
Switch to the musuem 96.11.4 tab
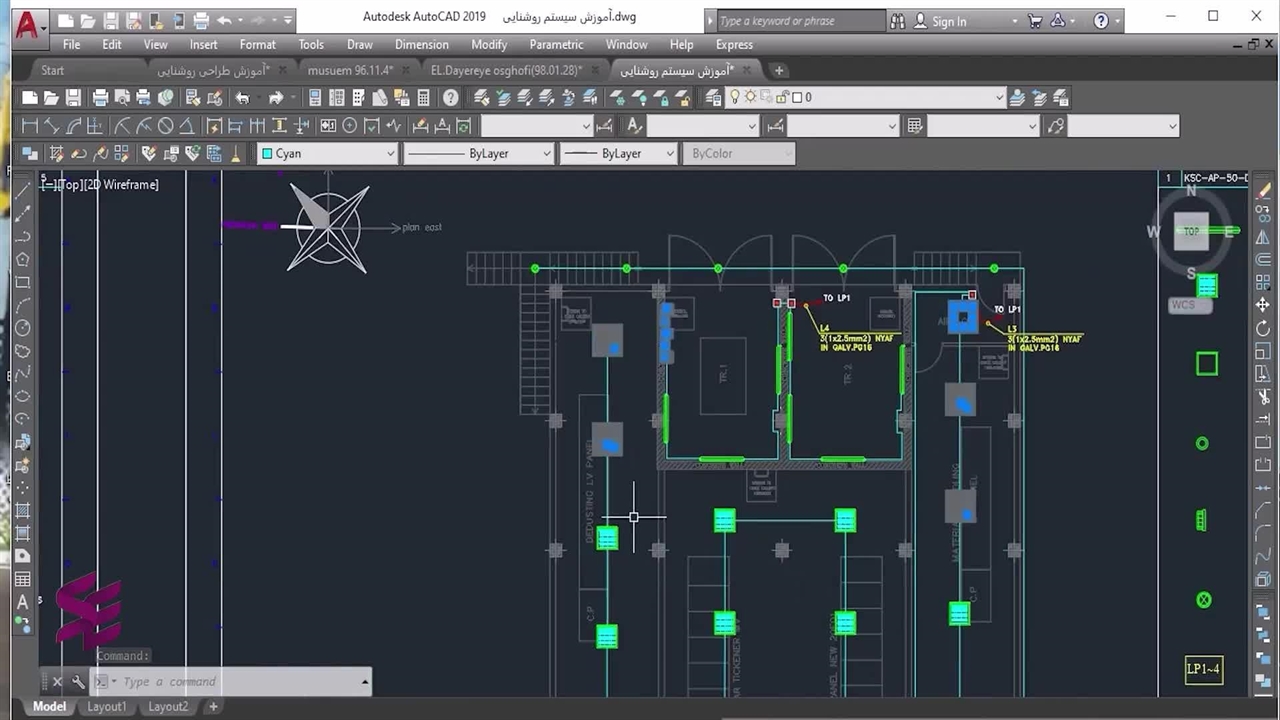pos(350,70)
